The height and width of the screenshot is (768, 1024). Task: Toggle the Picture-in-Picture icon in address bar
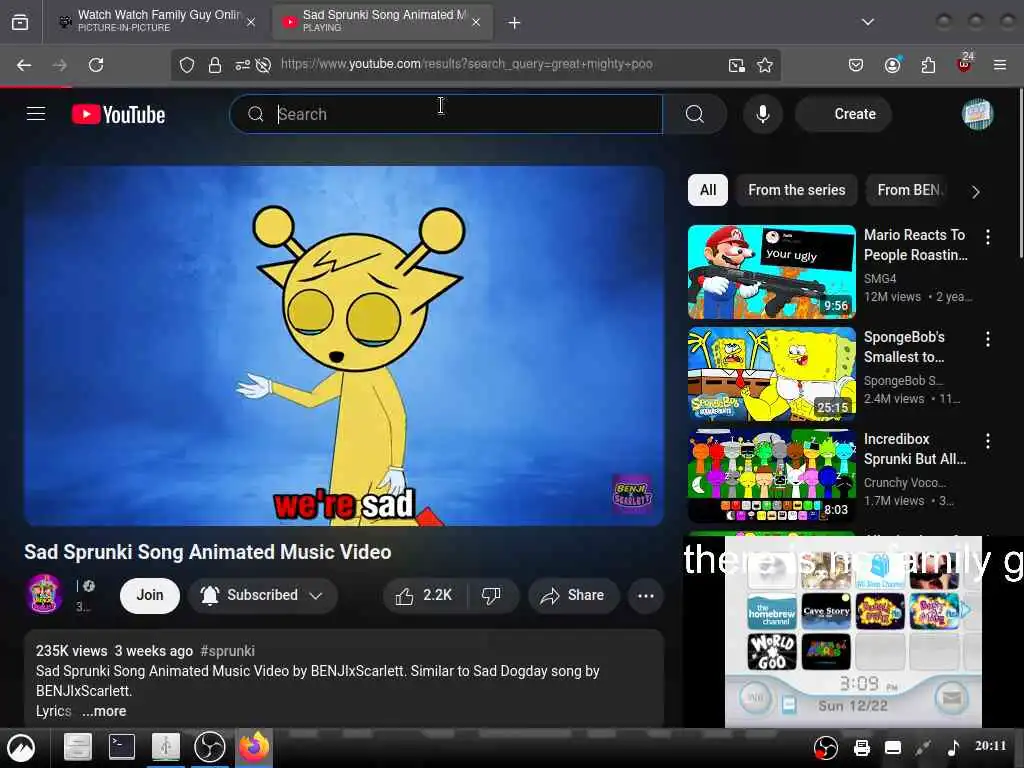(x=737, y=65)
